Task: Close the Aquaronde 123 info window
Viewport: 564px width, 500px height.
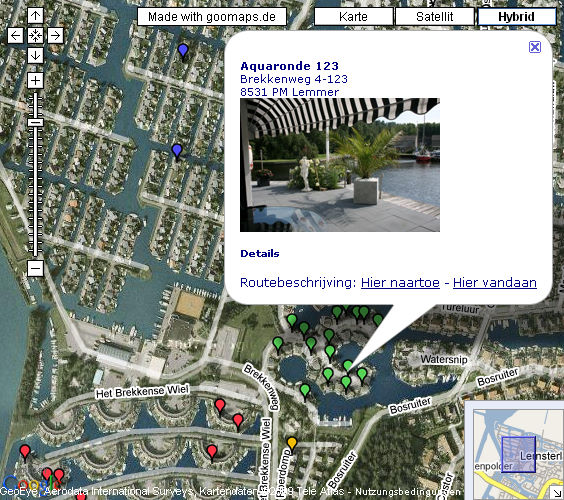Action: 535,47
